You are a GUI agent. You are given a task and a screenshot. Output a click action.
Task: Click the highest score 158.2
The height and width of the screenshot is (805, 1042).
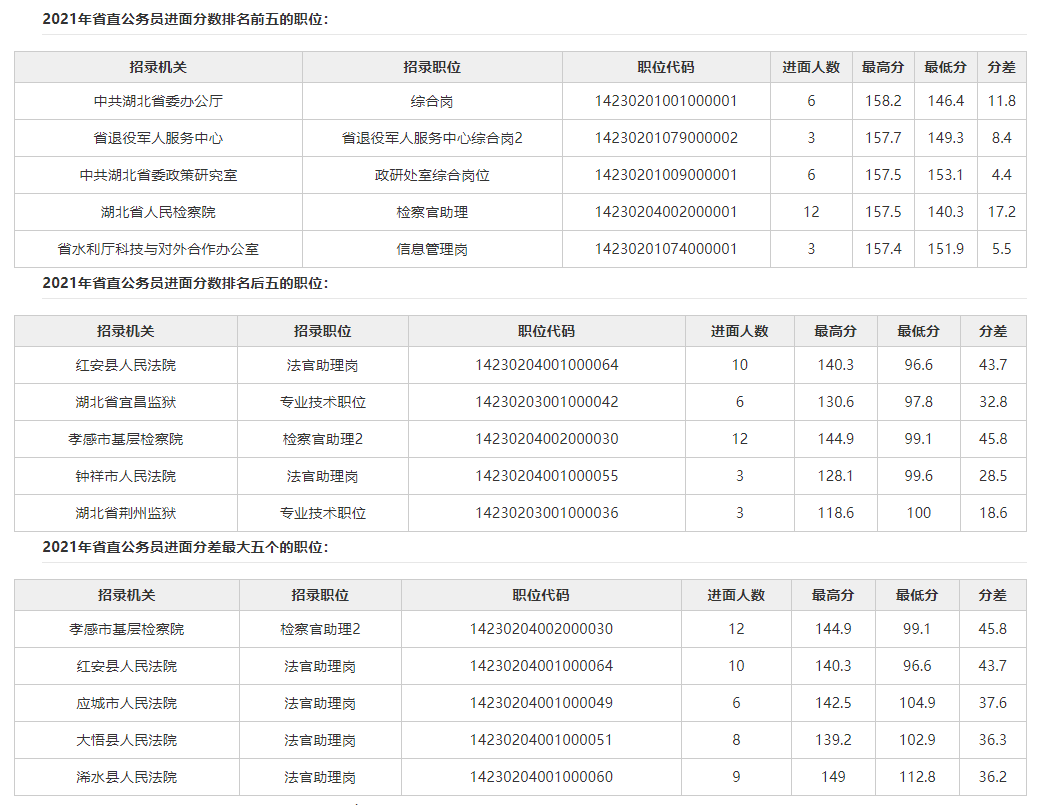(x=883, y=101)
